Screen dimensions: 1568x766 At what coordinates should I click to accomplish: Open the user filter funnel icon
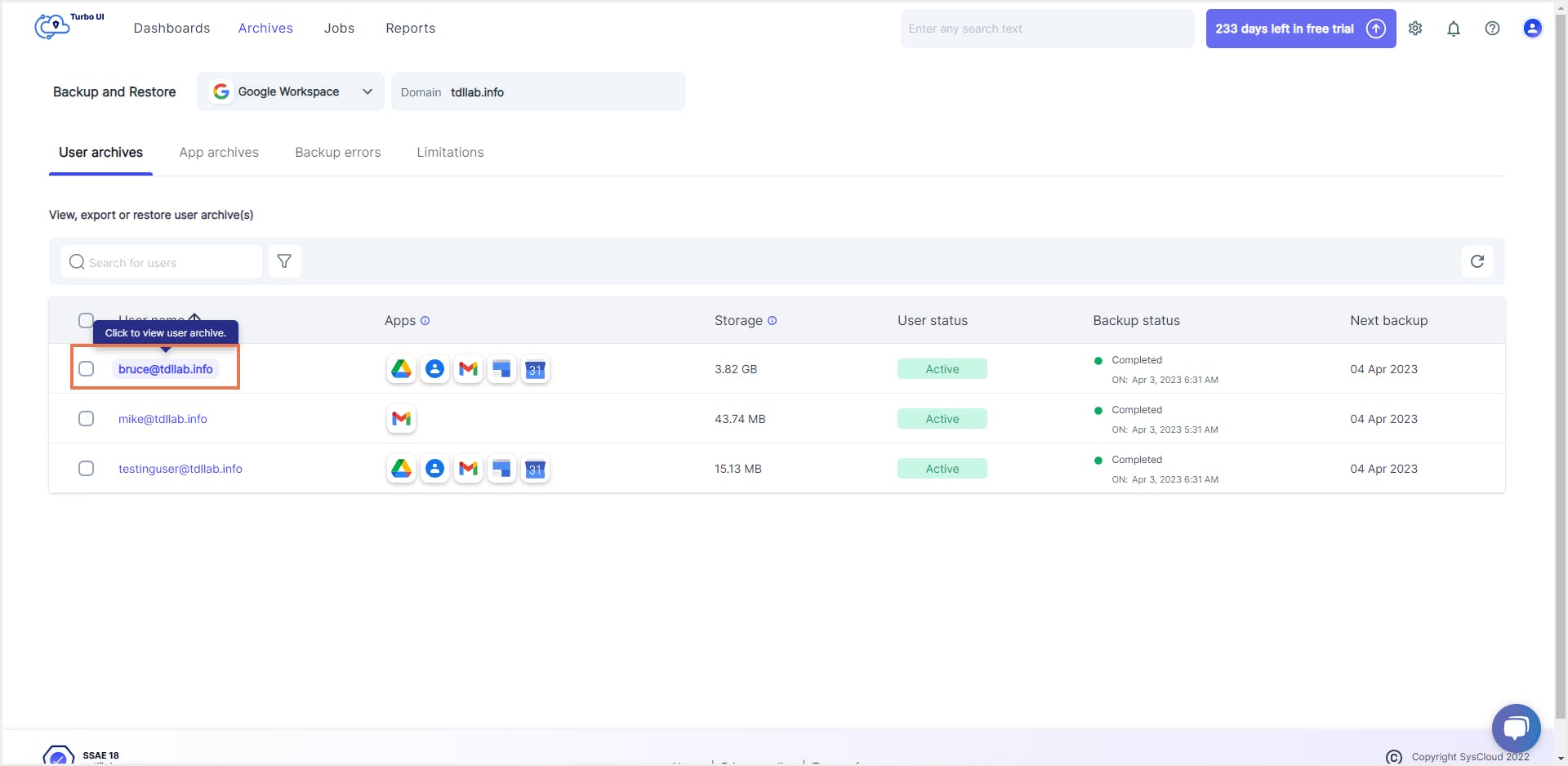[x=284, y=261]
